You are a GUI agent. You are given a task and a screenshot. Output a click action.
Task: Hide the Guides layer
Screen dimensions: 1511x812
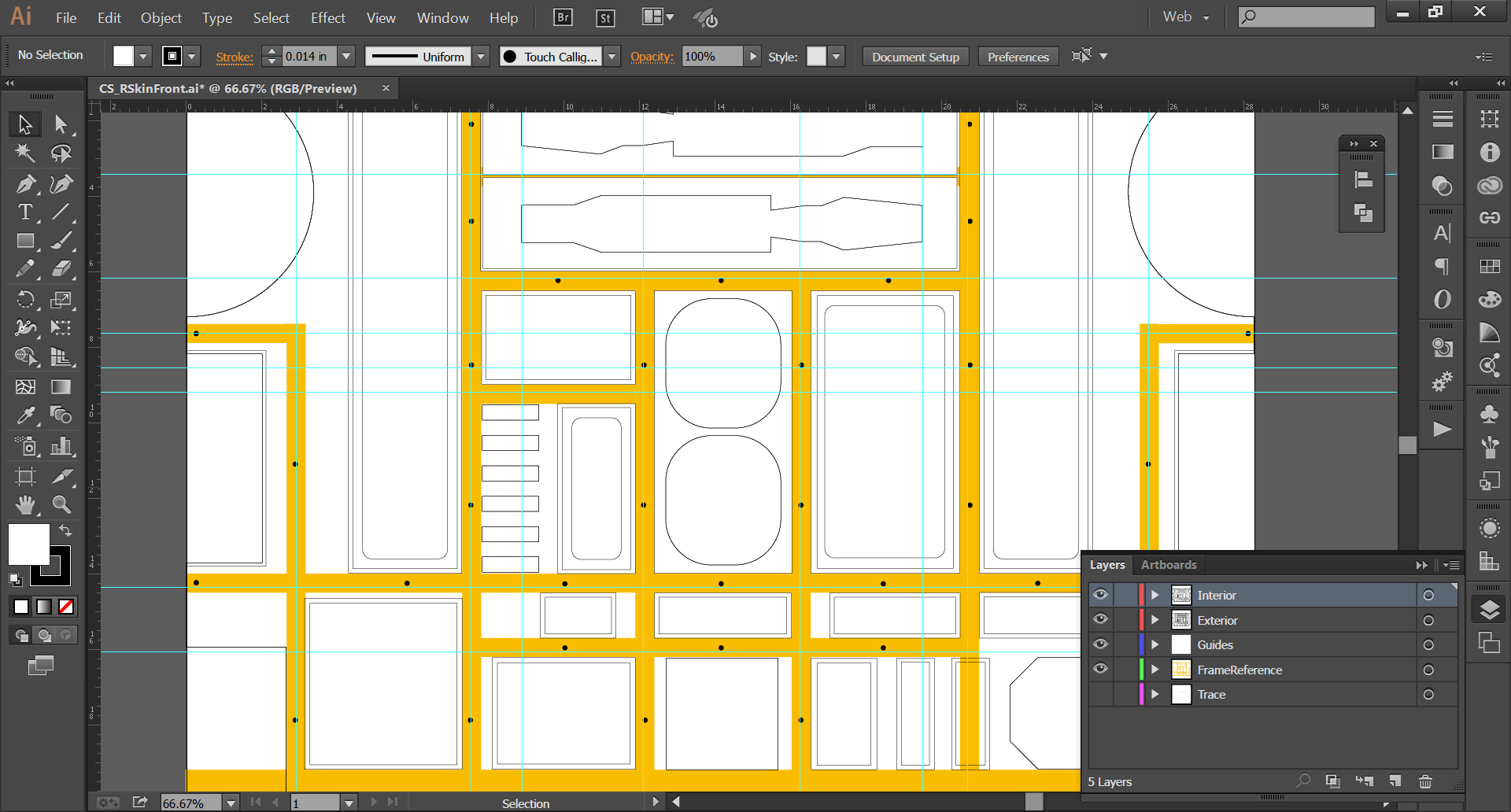click(1100, 644)
